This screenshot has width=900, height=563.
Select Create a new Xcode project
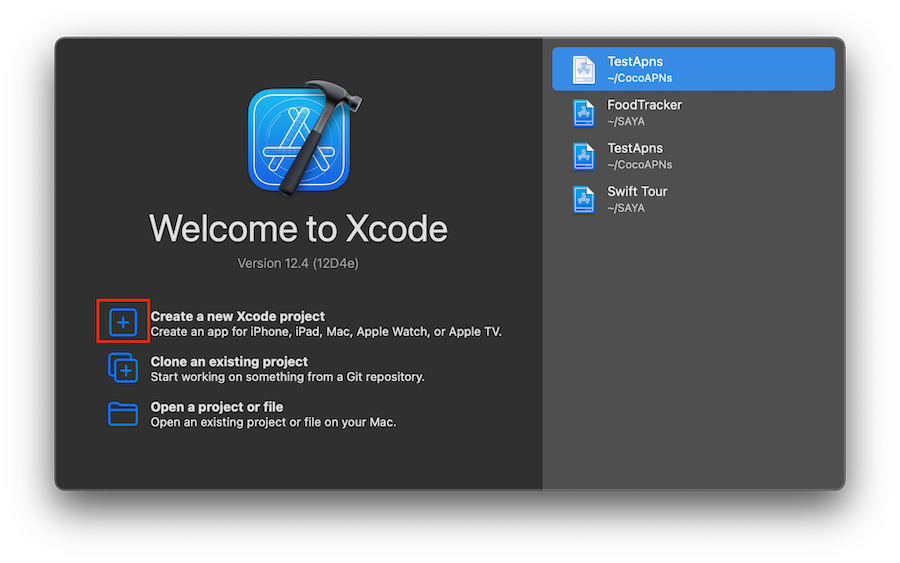237,316
